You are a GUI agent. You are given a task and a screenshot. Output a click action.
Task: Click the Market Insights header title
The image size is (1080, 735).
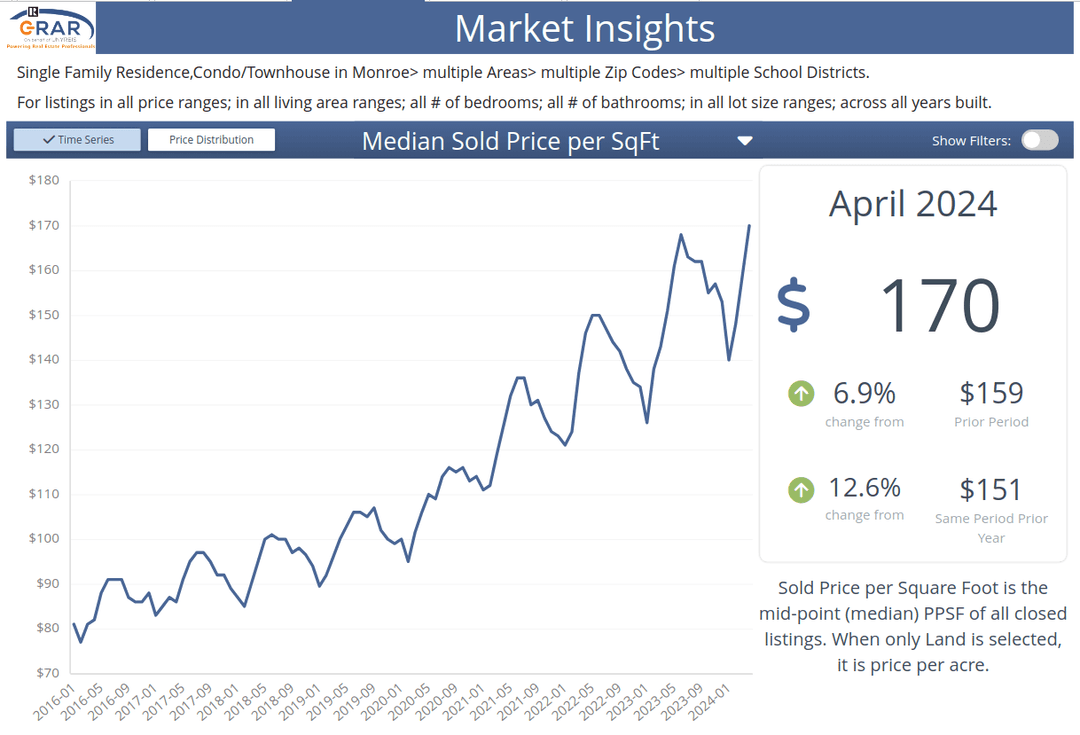coord(584,28)
